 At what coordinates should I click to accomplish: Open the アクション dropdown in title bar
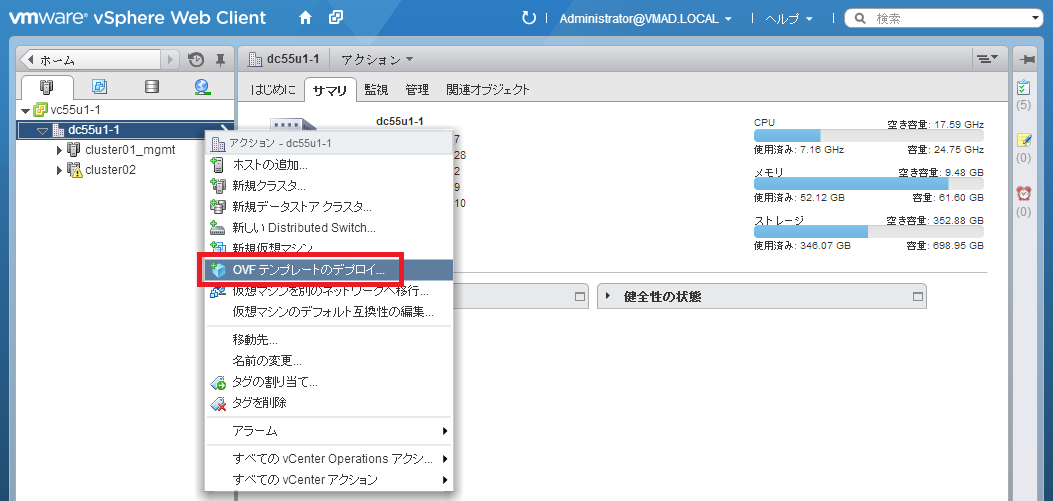377,60
